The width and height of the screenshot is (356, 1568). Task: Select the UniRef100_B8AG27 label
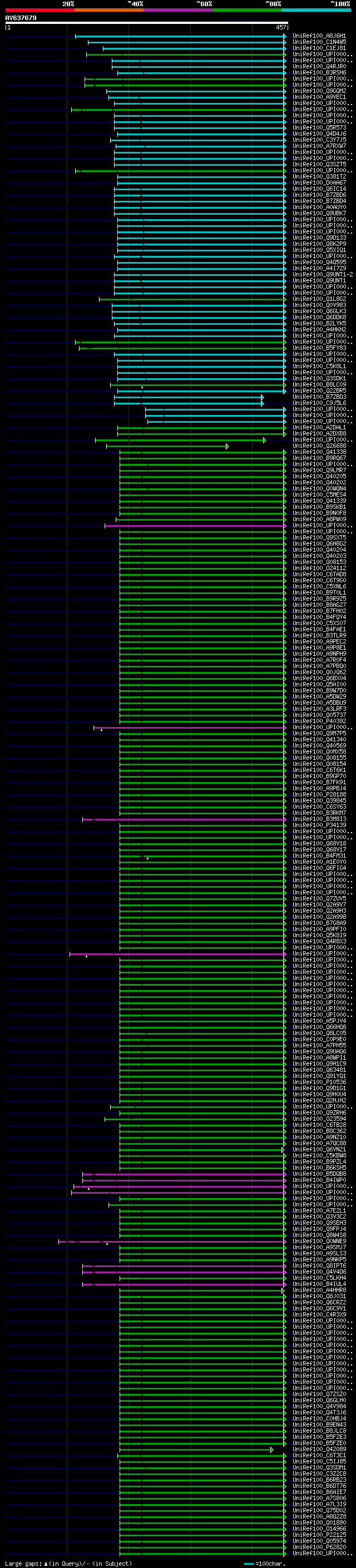(319, 605)
